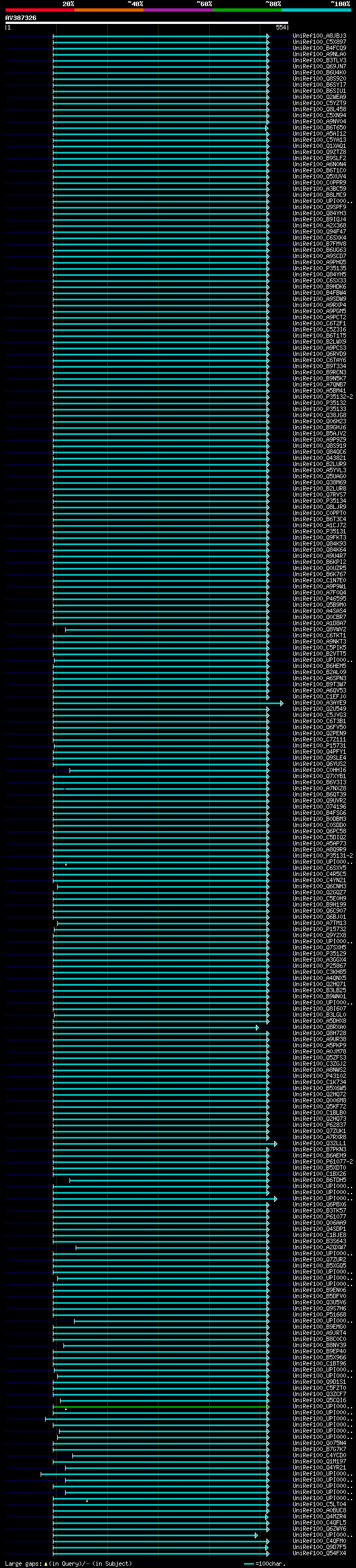This screenshot has height=1568, width=356.
Task: Select the UniRef100_B6T650 label
Action: point(319,128)
